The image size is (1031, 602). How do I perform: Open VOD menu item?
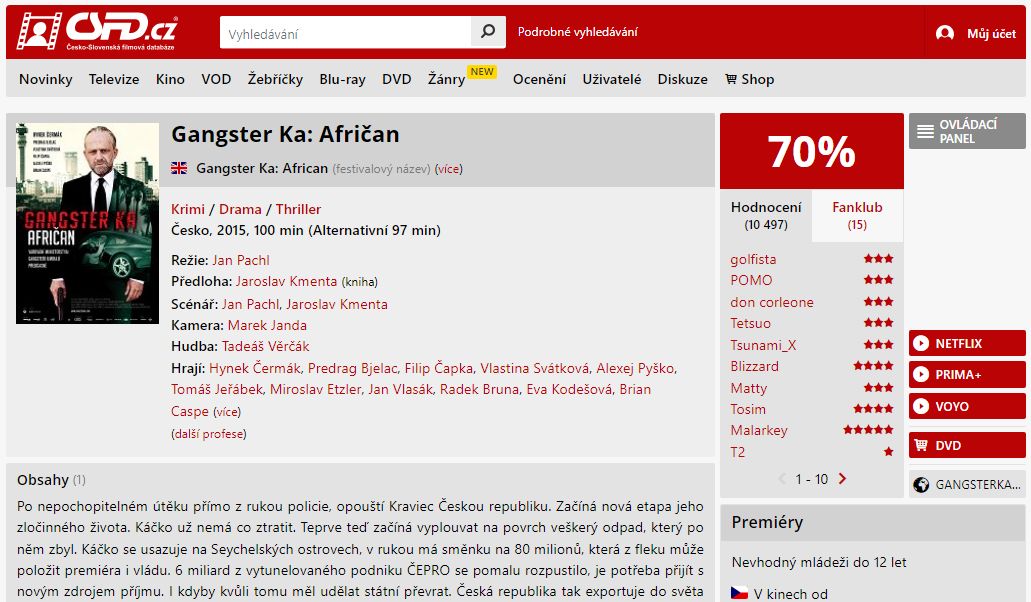[x=216, y=79]
